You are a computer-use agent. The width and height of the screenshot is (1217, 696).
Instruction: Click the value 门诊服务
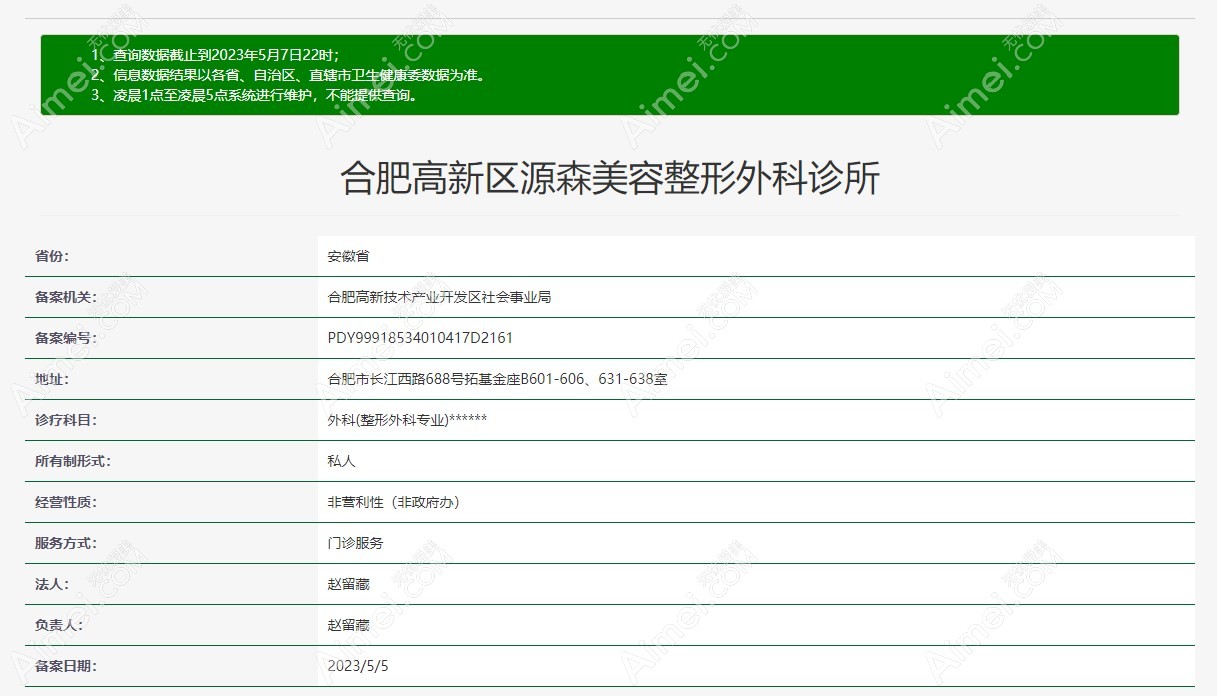coord(355,543)
